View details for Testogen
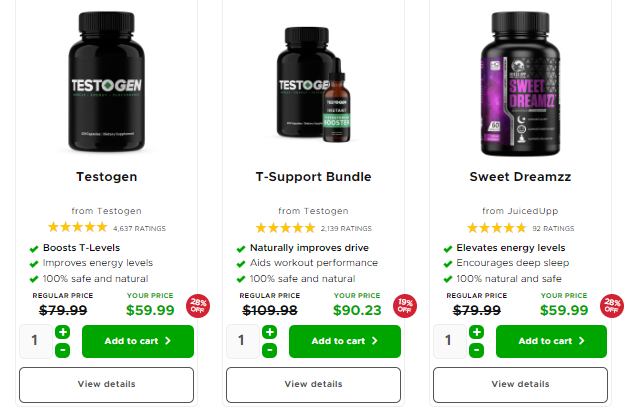Screen dimensions: 628x414 point(107,384)
